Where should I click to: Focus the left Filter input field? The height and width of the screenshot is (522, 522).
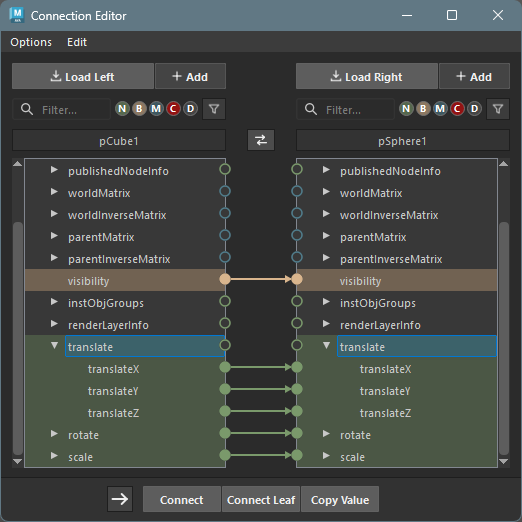pyautogui.click(x=61, y=109)
